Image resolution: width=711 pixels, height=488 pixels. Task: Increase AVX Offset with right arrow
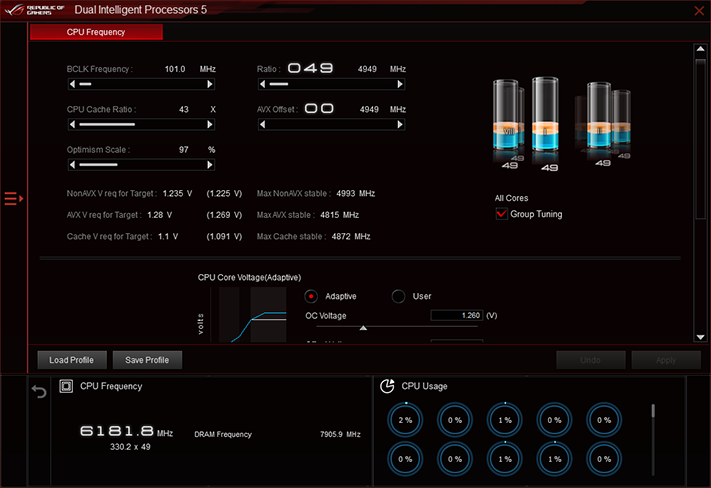click(399, 124)
